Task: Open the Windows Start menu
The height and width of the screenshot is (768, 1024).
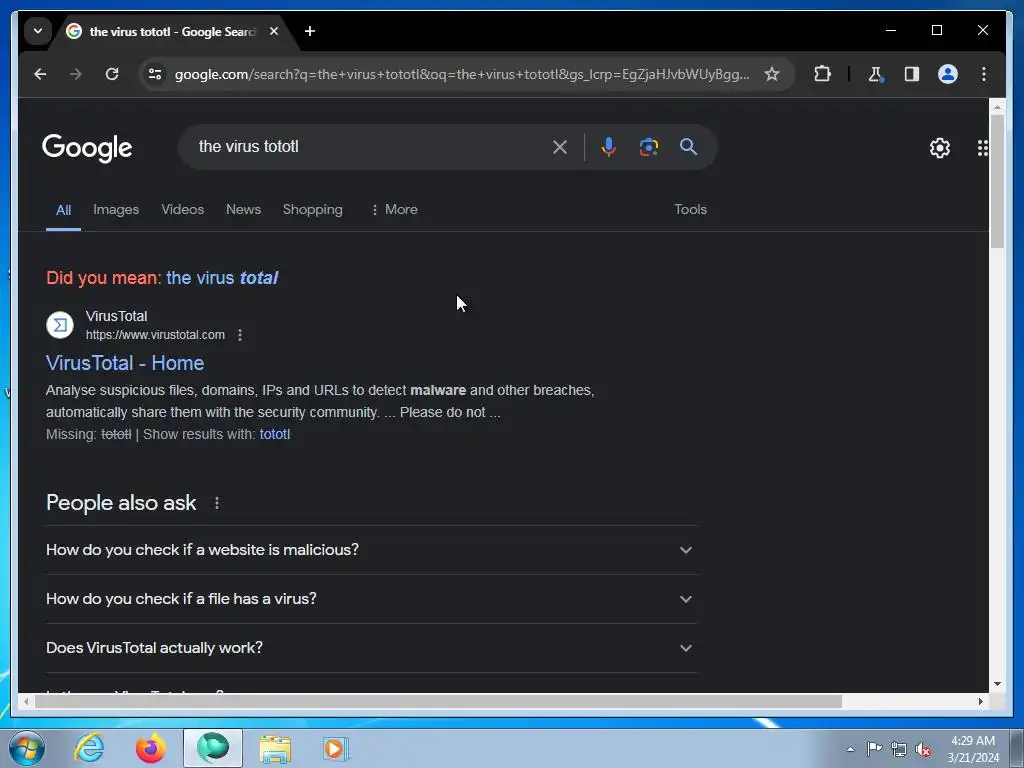Action: [27, 748]
